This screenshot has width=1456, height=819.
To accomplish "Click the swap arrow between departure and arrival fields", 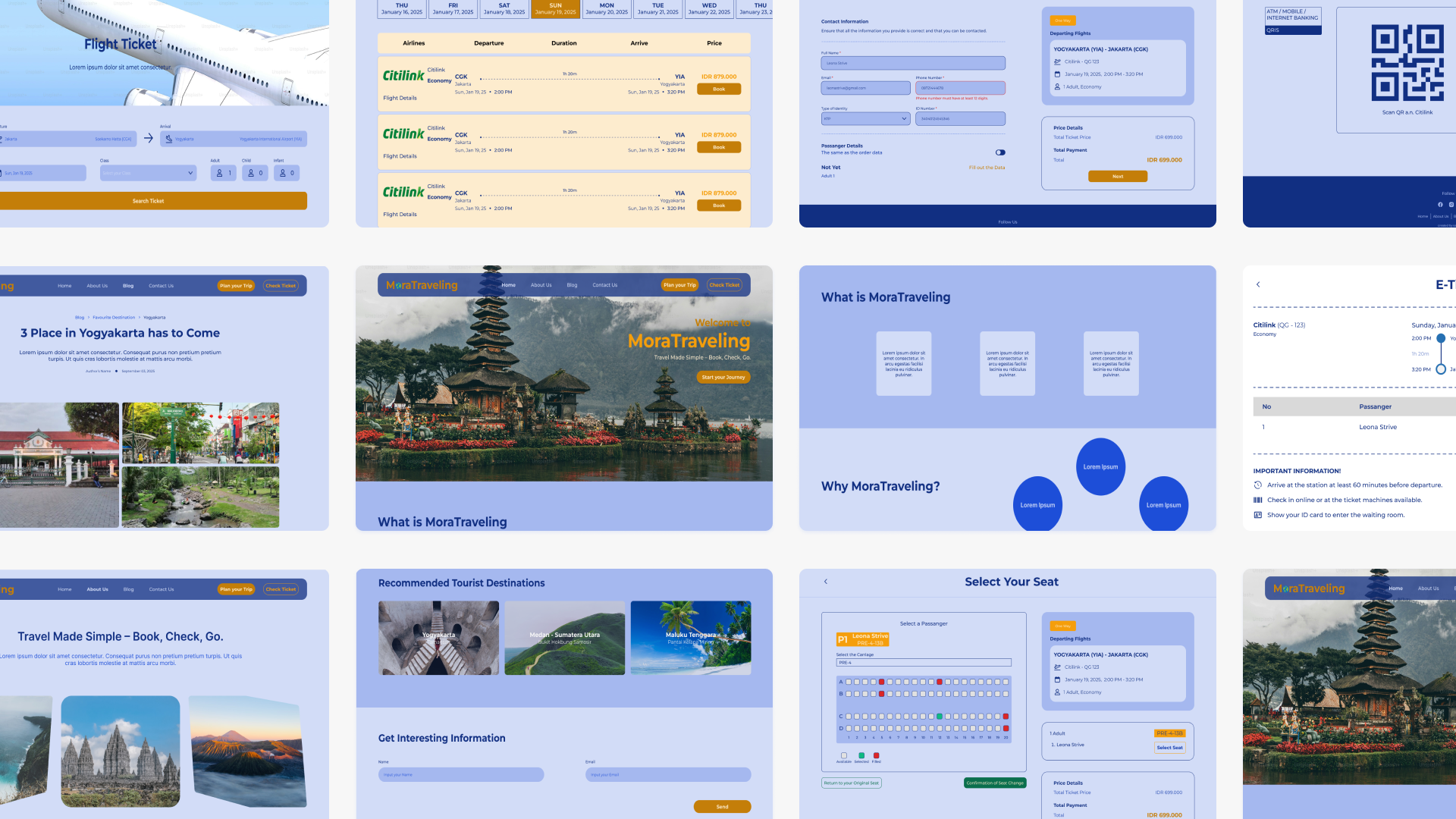I will click(x=149, y=138).
